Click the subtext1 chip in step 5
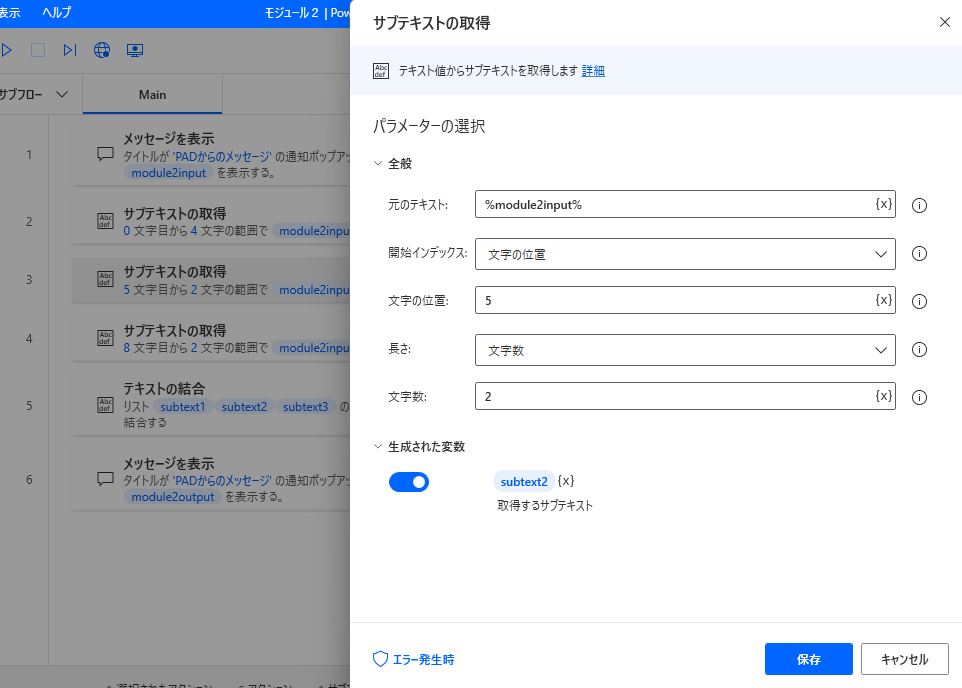The width and height of the screenshot is (962, 688). point(183,406)
